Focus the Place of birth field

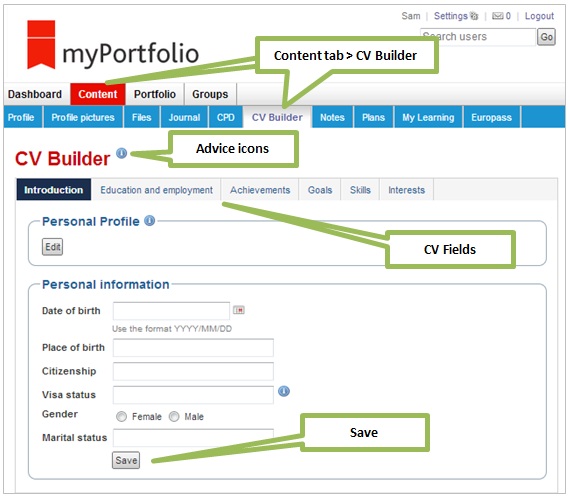pyautogui.click(x=193, y=348)
